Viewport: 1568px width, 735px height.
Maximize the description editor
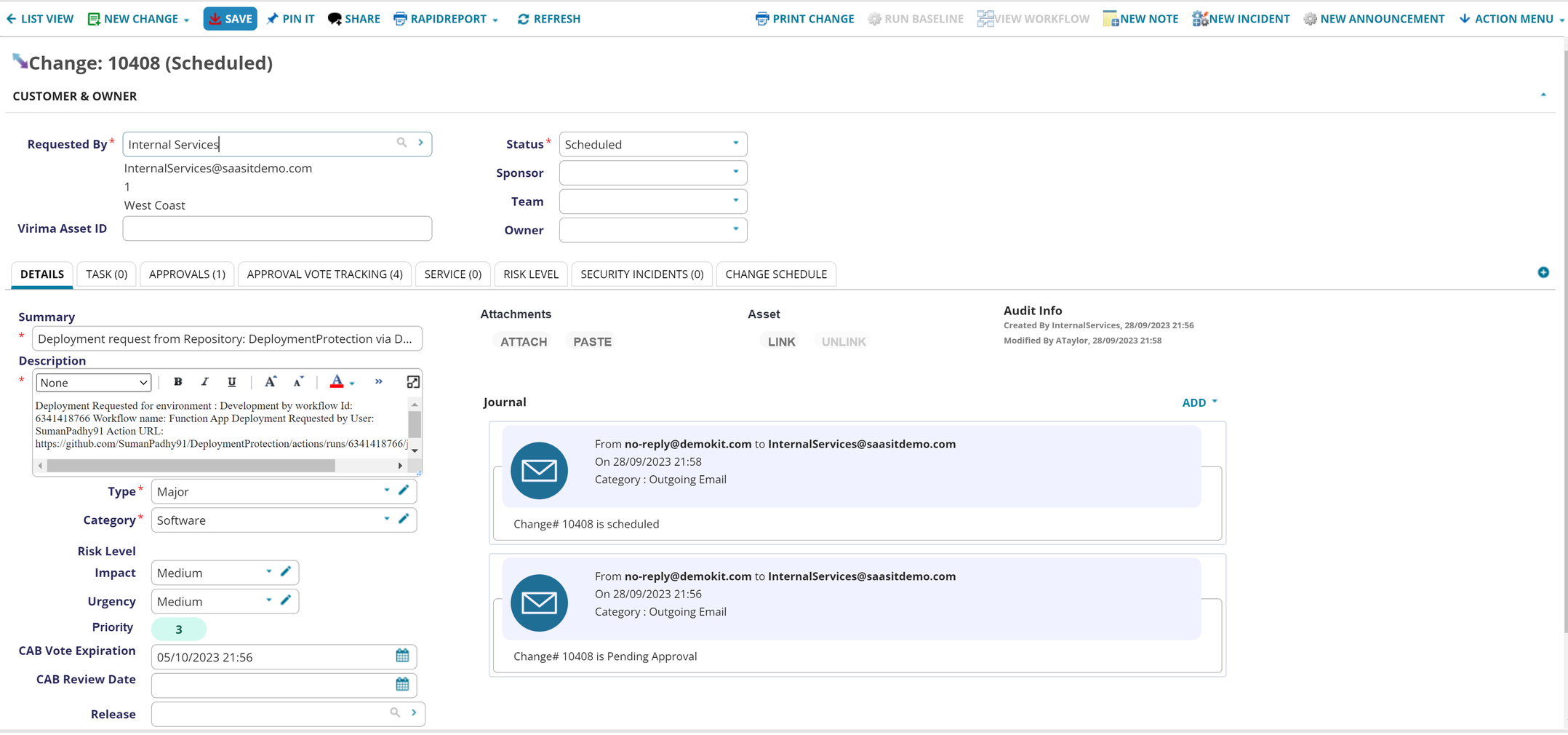click(412, 382)
